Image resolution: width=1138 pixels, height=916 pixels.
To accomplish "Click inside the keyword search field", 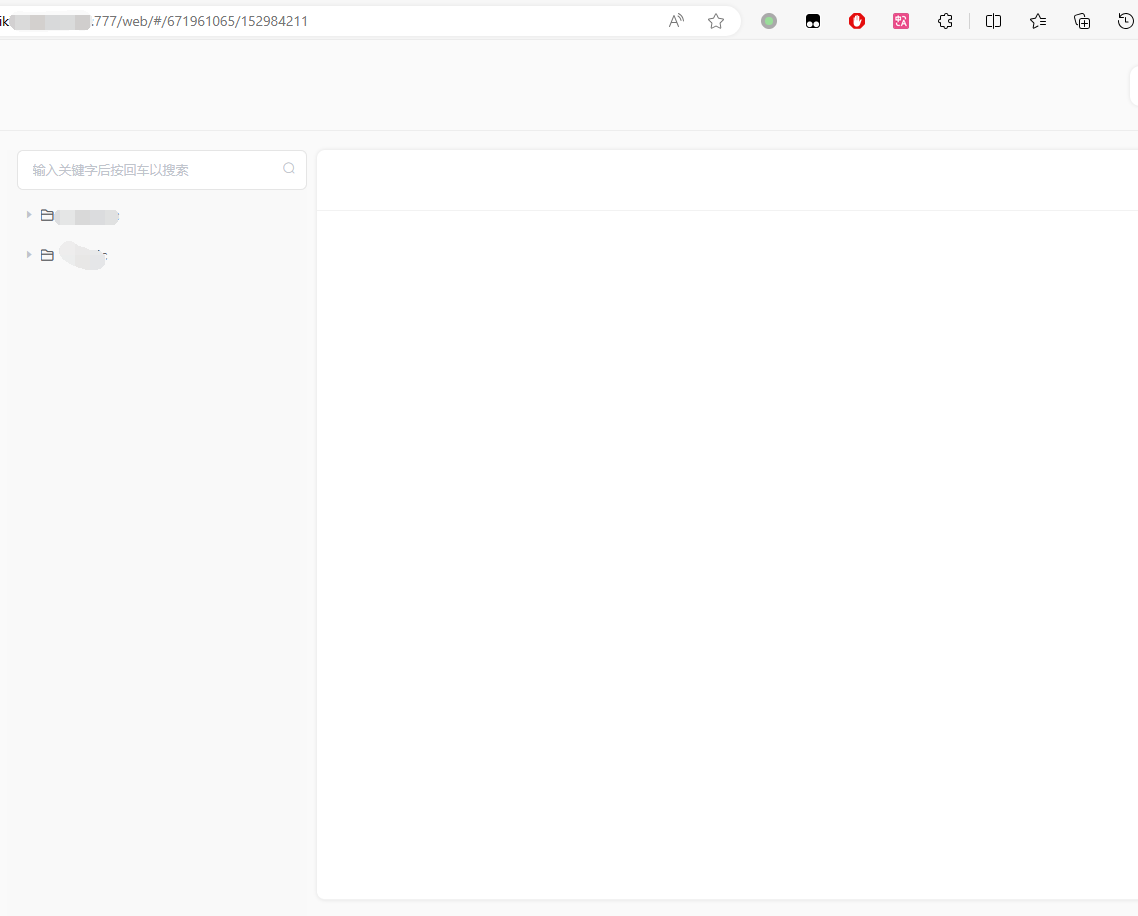I will (x=150, y=170).
